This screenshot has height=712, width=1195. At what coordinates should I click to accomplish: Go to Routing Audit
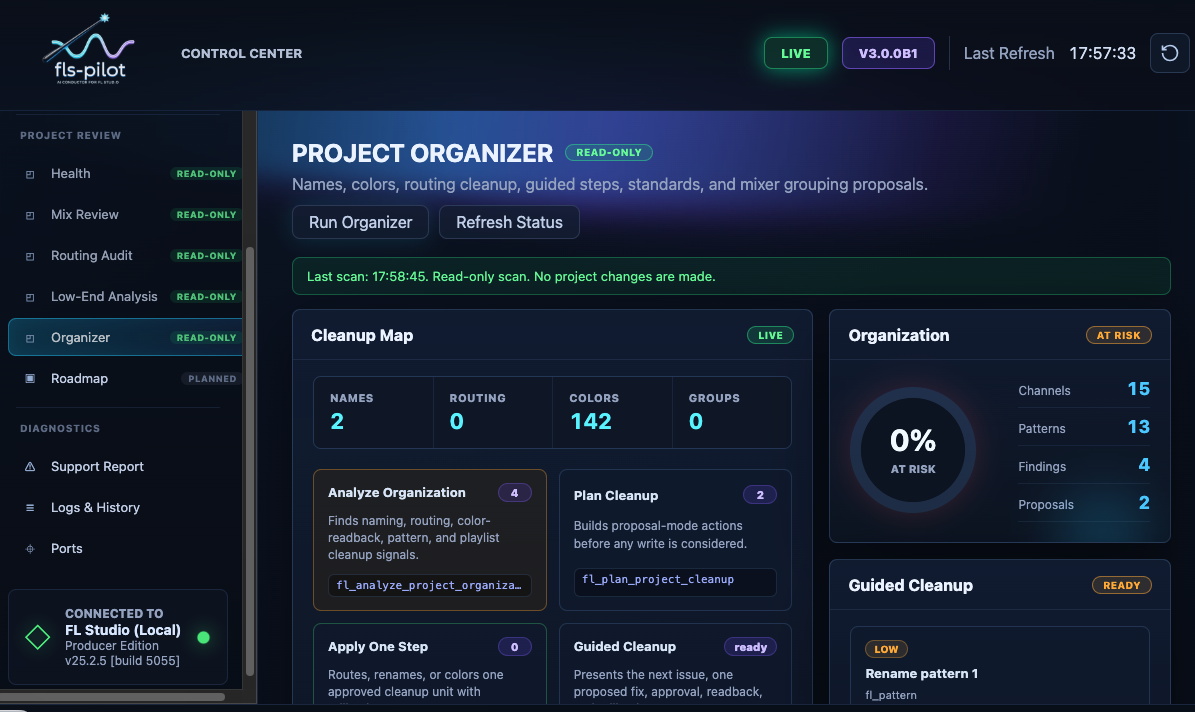(x=125, y=256)
